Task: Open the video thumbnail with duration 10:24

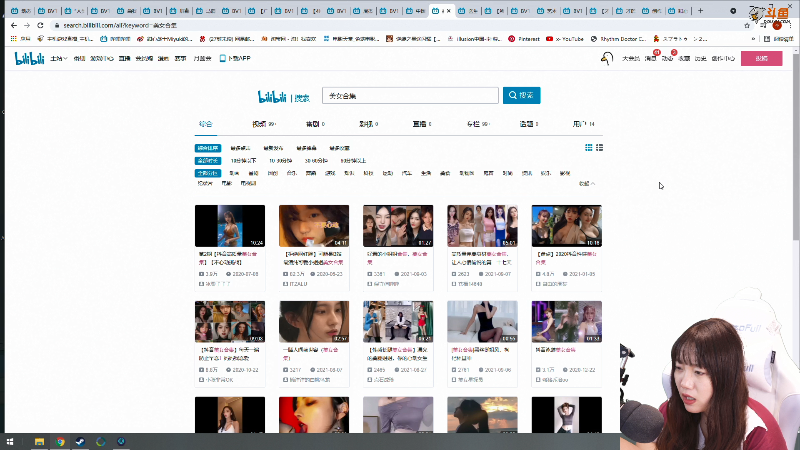Action: [x=230, y=226]
